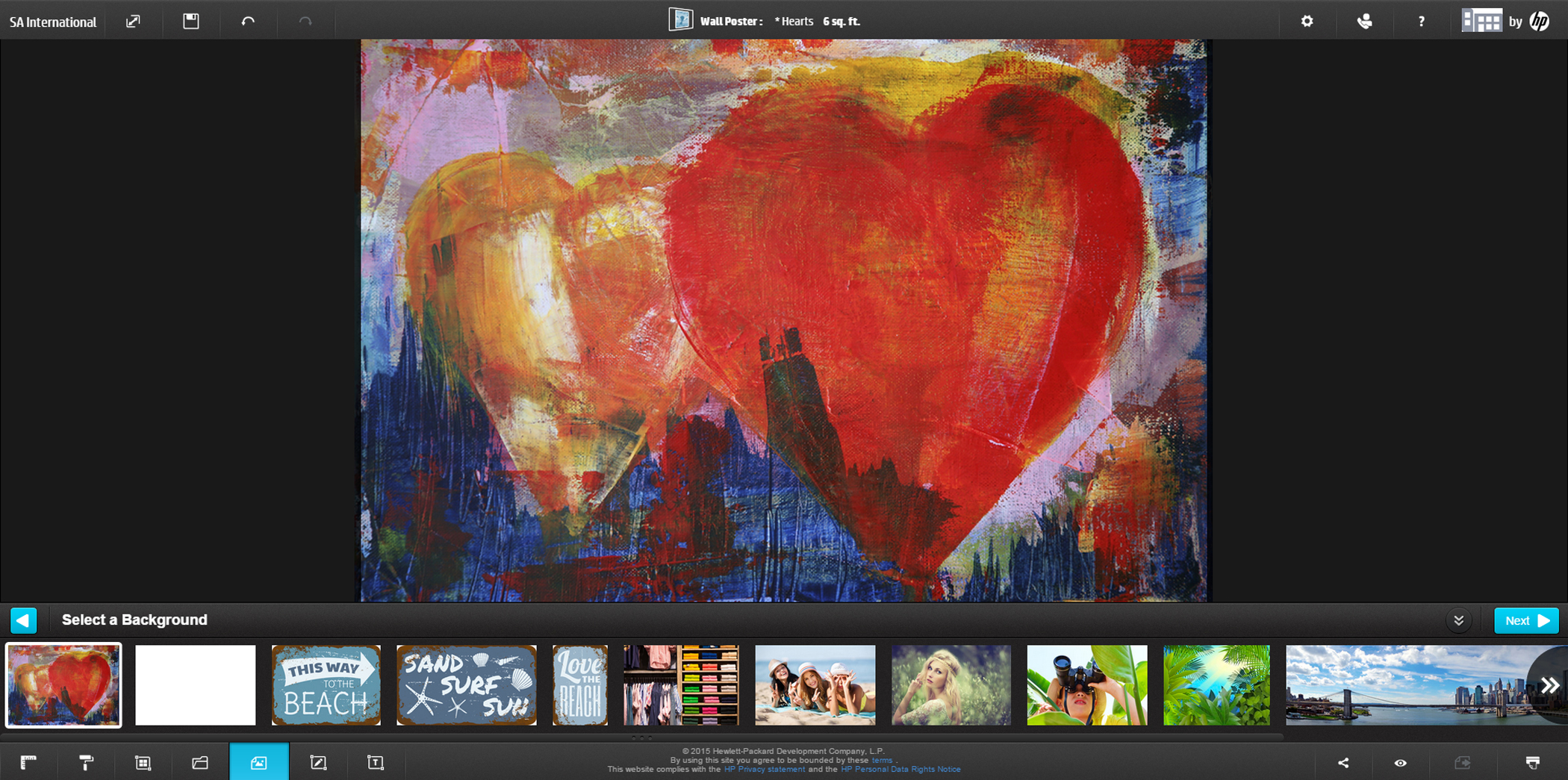Open help with the question mark icon
This screenshot has height=780, width=1568.
coord(1421,22)
